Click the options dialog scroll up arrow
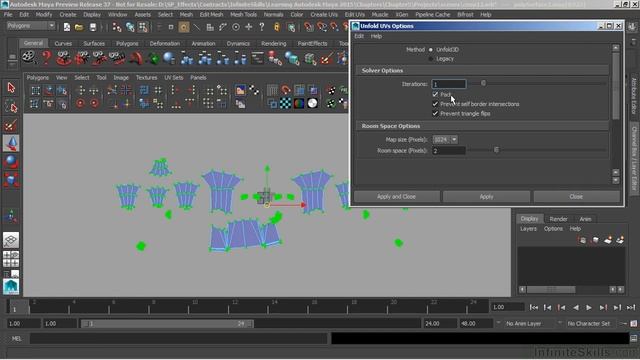 point(616,48)
